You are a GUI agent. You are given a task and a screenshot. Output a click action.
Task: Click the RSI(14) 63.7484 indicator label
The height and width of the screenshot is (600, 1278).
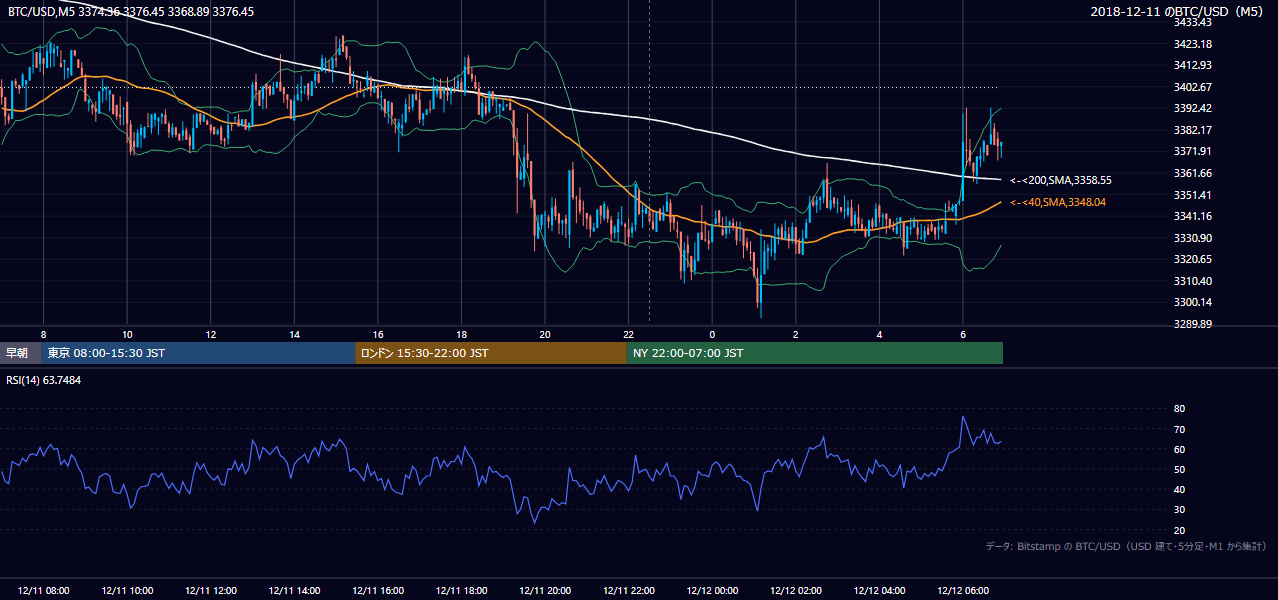pyautogui.click(x=44, y=380)
